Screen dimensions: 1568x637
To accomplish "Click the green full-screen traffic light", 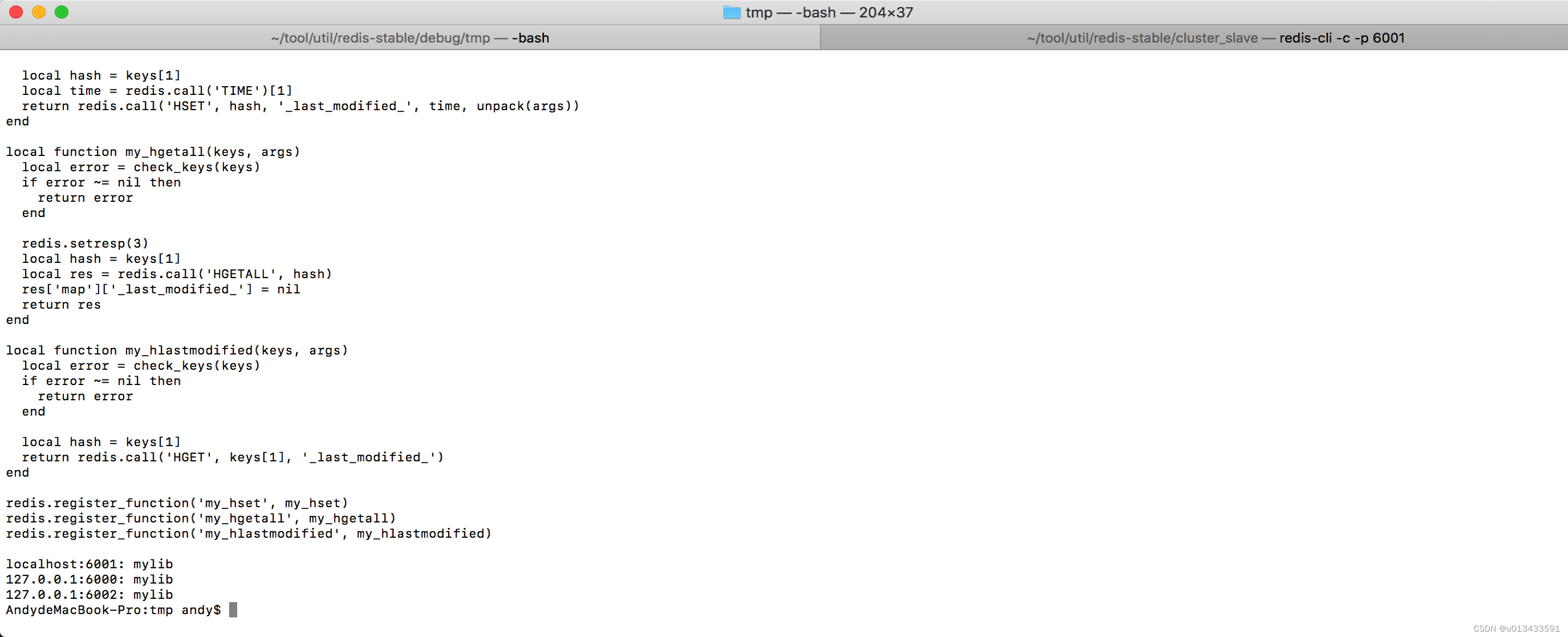I will 62,11.
